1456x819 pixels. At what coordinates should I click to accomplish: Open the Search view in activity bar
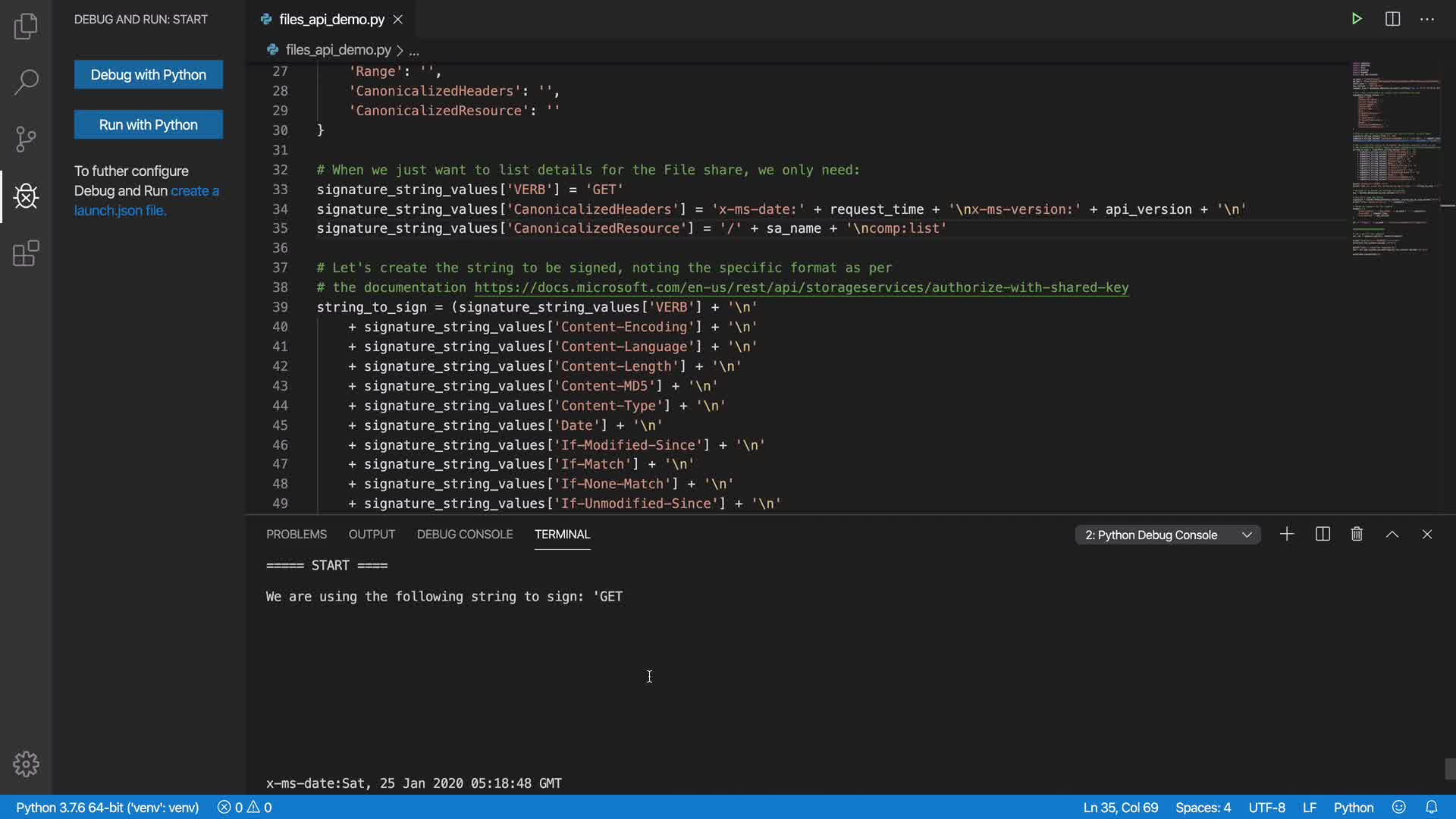point(26,82)
